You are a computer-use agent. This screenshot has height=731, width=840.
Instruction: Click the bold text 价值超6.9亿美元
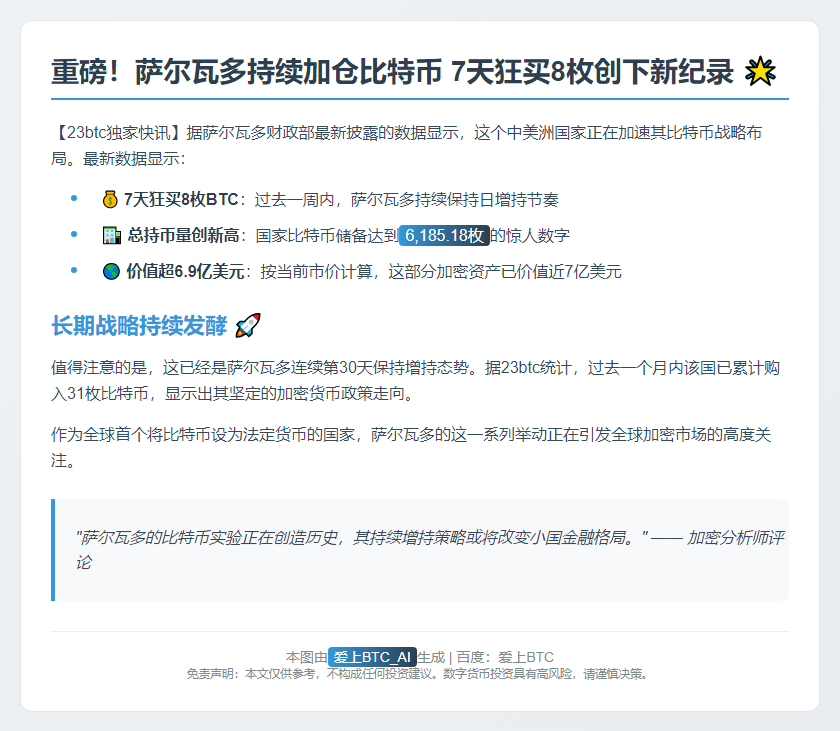pos(185,272)
